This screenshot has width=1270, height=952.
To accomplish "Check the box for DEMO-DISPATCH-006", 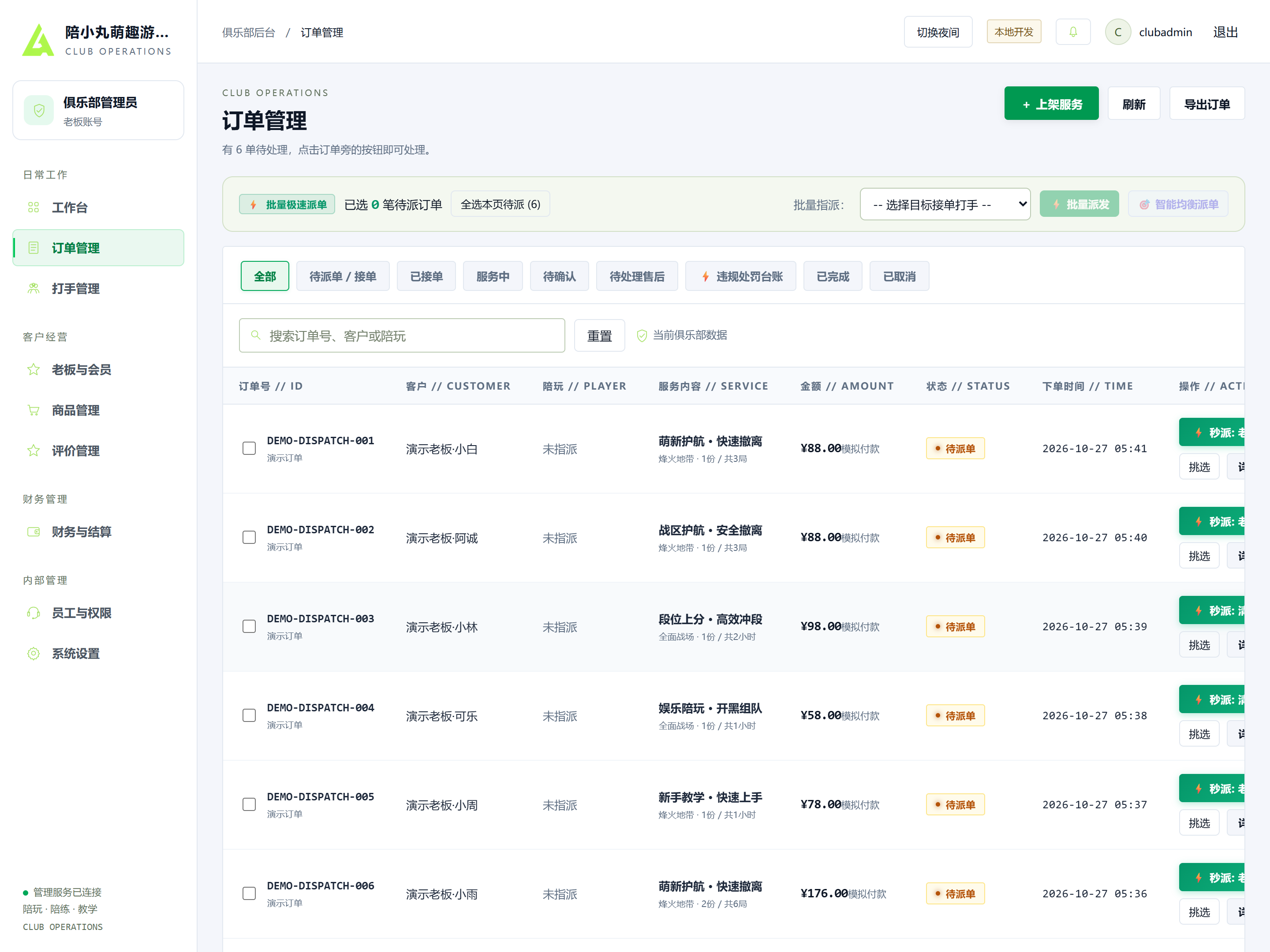I will click(x=249, y=893).
